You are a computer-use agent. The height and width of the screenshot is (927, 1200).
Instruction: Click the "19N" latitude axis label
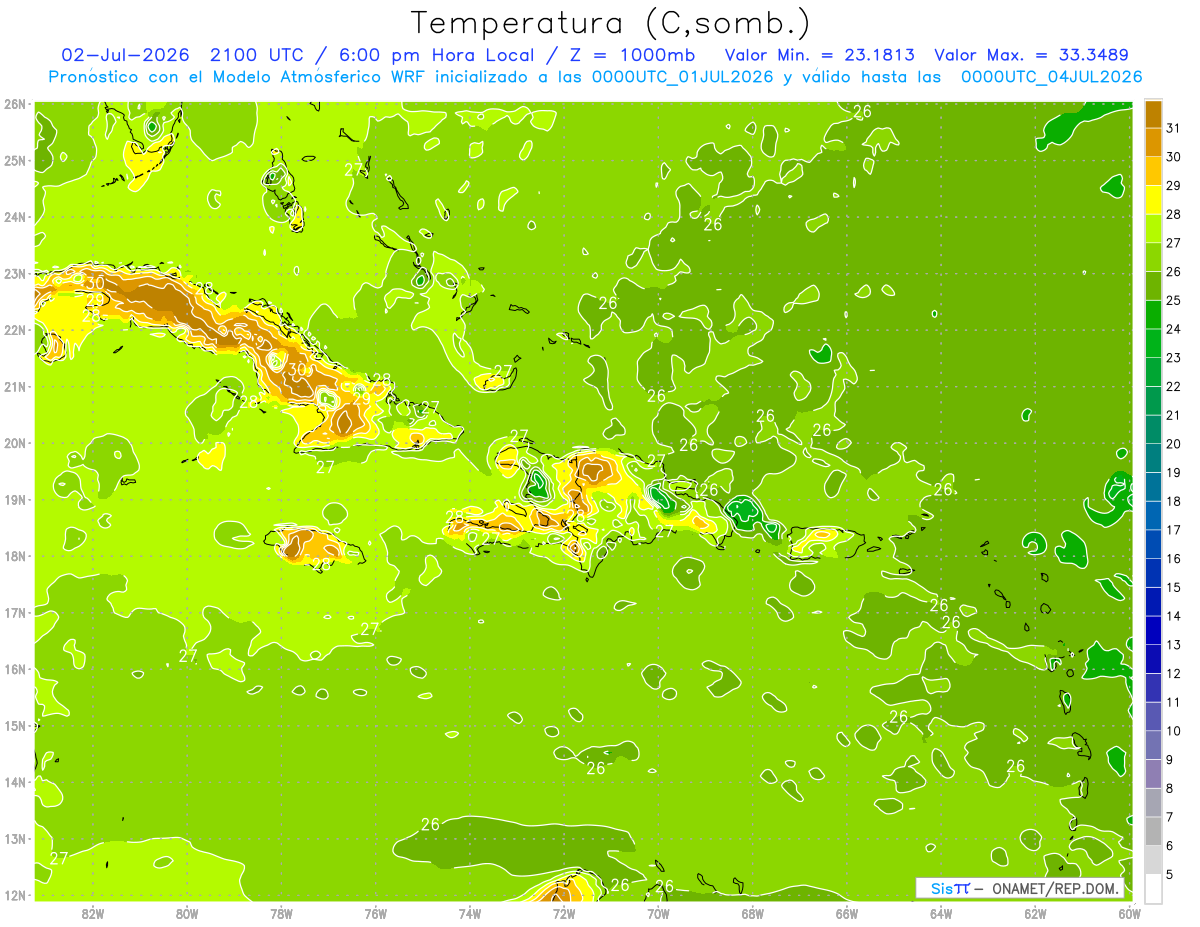[15, 500]
